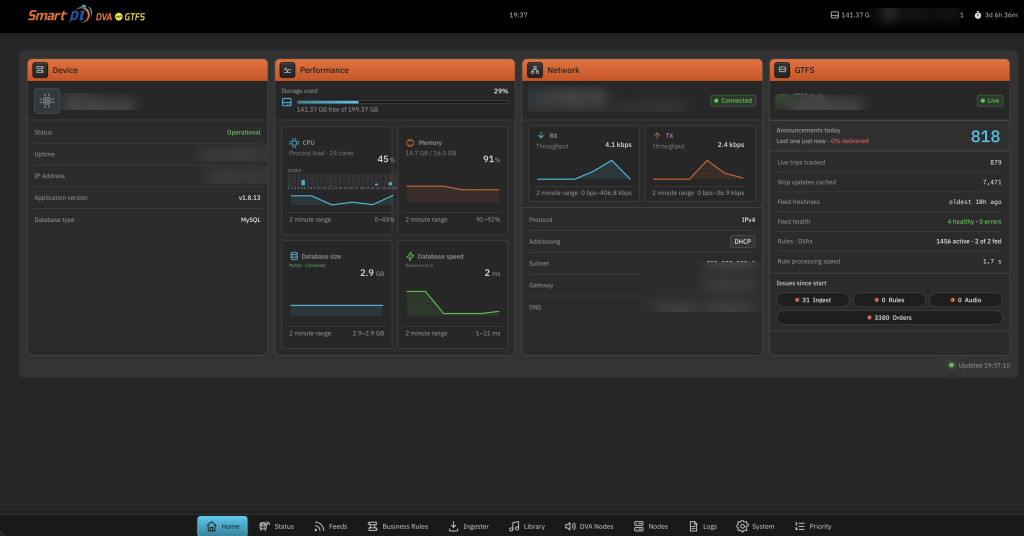Open Business Rules tab

pyautogui.click(x=398, y=526)
